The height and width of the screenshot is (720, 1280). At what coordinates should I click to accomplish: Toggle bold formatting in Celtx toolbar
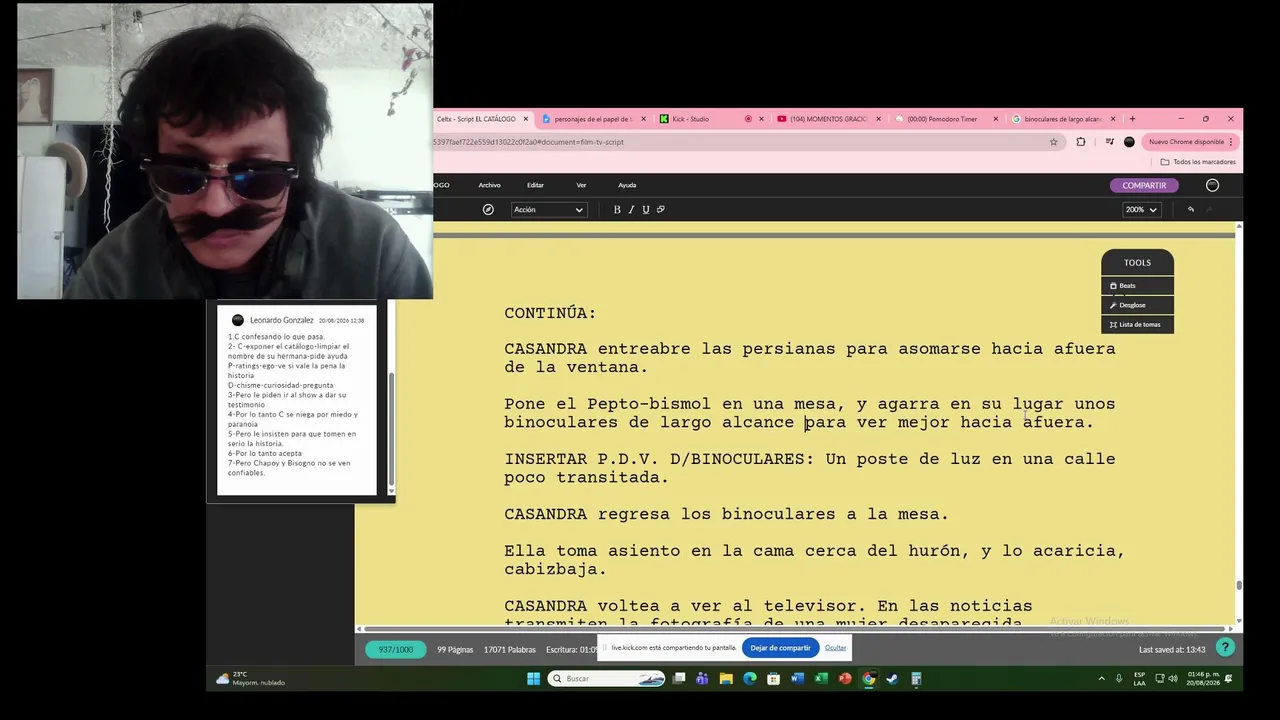pyautogui.click(x=617, y=210)
